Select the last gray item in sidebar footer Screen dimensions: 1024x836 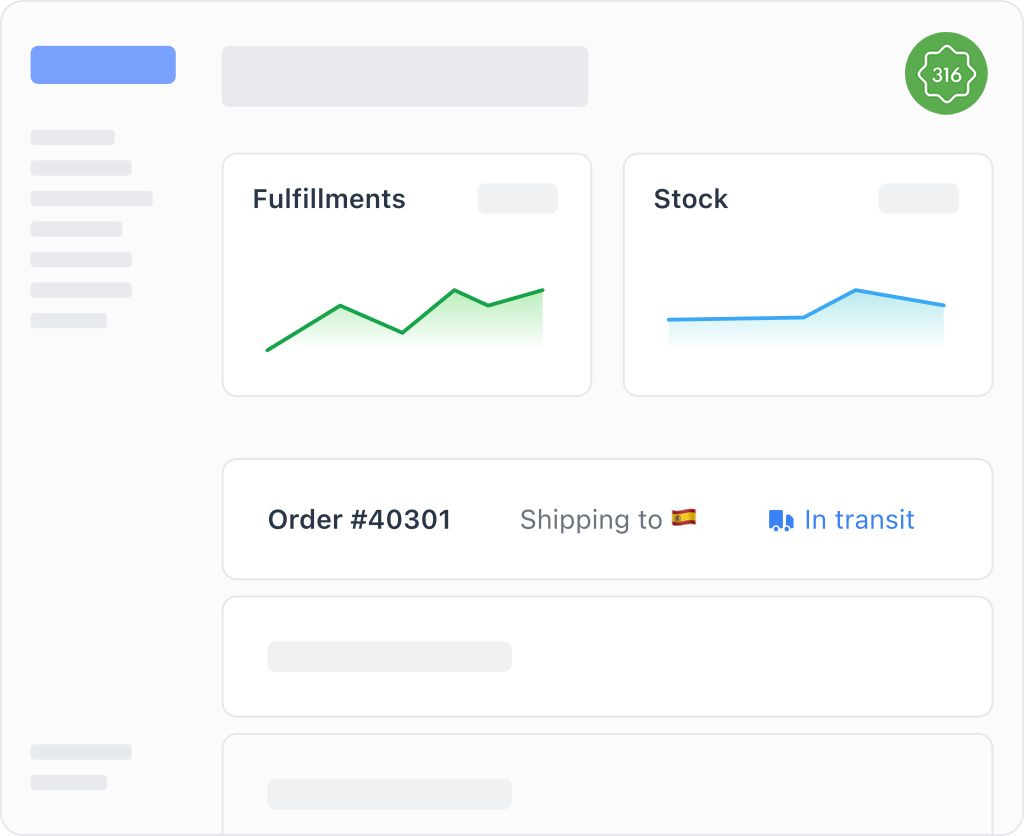point(68,782)
